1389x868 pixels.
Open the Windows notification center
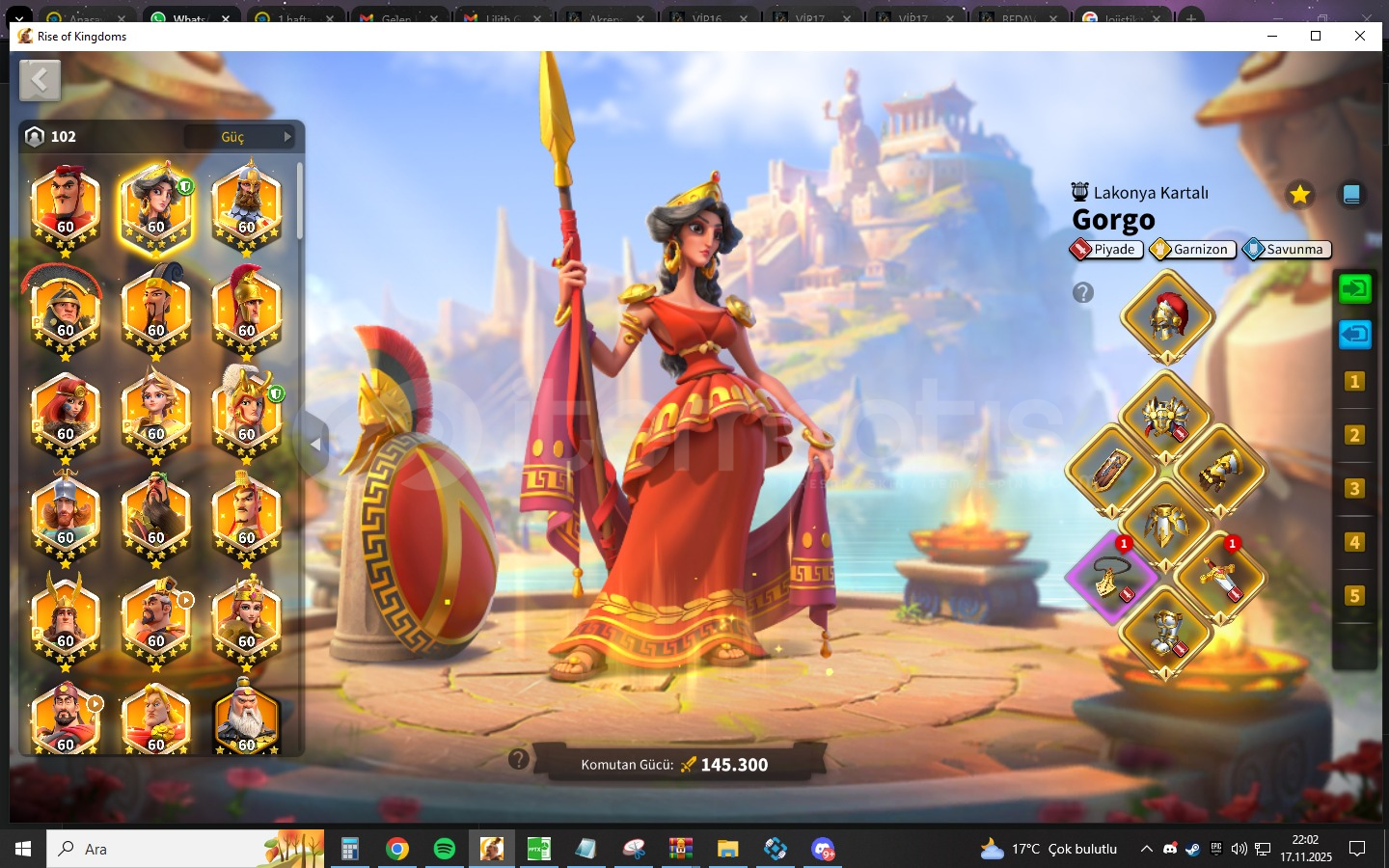pos(1357,849)
